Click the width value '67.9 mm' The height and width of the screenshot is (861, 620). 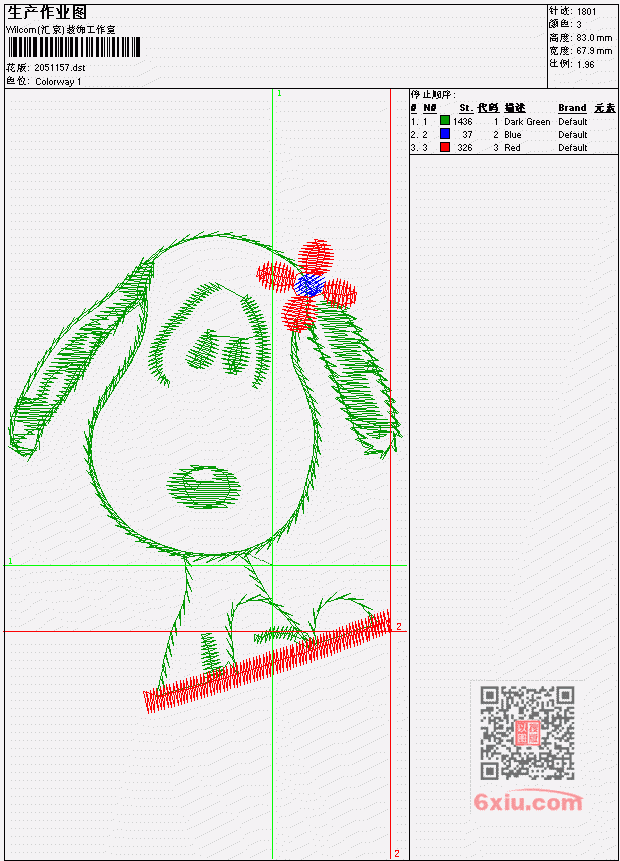[594, 51]
